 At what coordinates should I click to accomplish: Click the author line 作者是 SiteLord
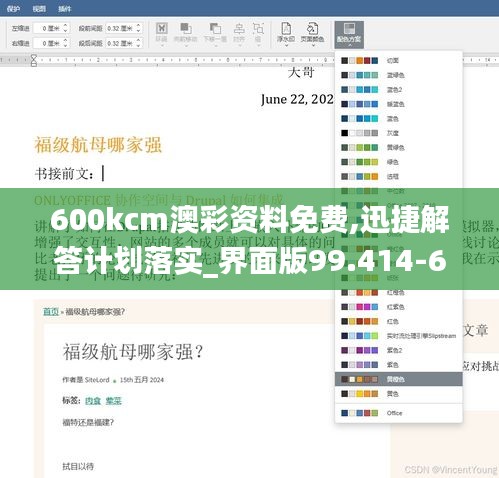(x=86, y=380)
